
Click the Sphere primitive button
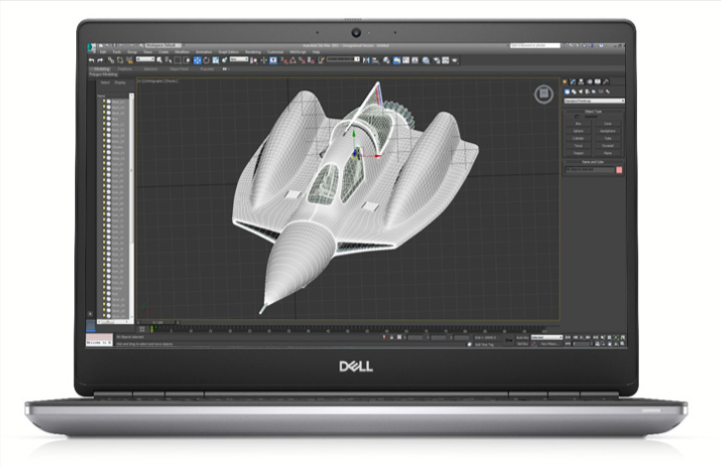(x=578, y=131)
